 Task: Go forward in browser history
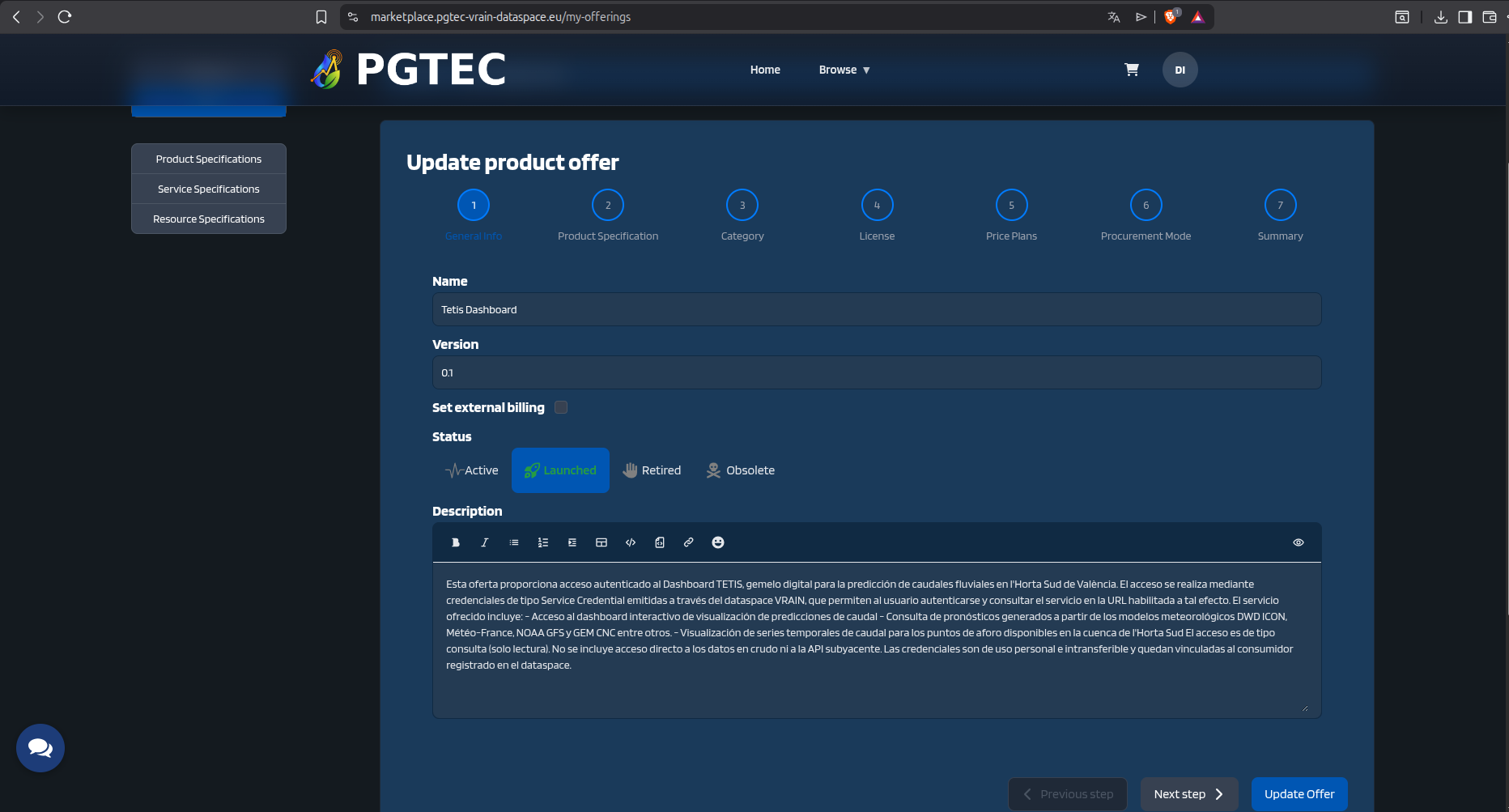40,16
